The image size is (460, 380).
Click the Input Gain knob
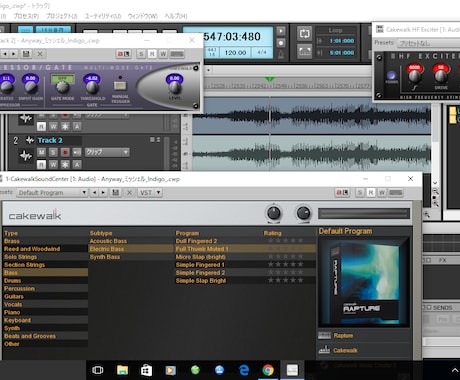31,87
